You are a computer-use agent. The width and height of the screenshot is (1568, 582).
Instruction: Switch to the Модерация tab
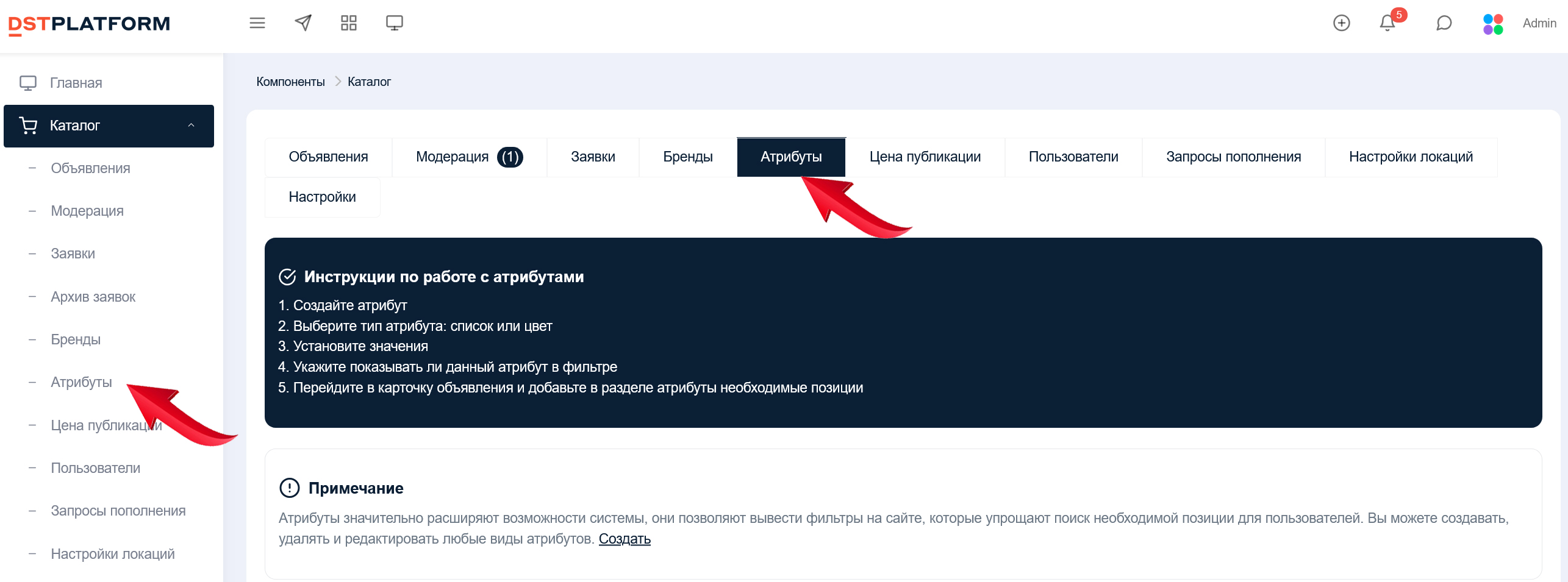coord(468,157)
